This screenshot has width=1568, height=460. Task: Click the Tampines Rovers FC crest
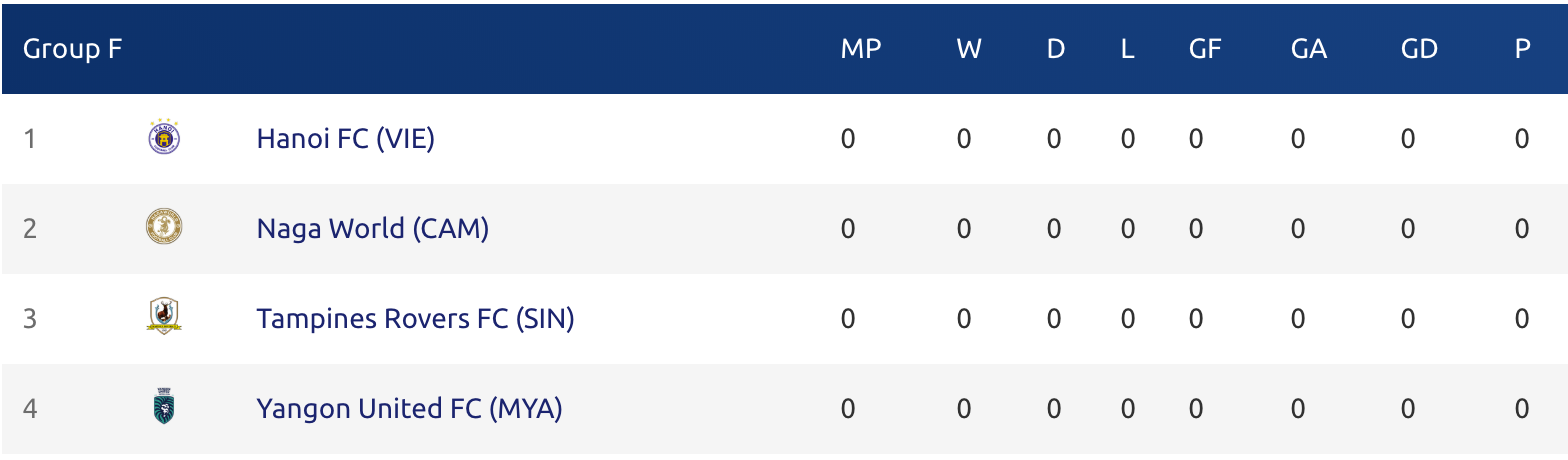click(164, 317)
